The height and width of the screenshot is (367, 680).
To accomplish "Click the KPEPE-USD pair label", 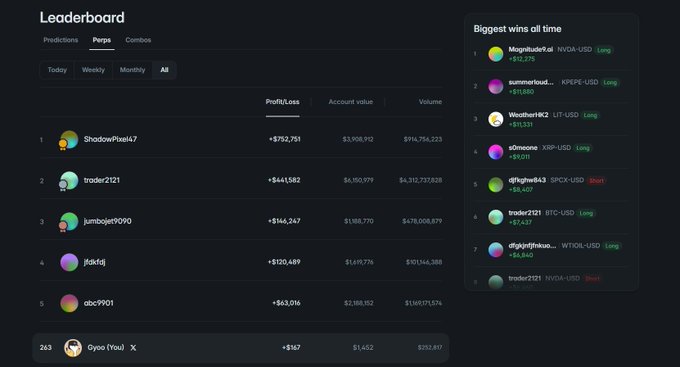I will tap(580, 82).
